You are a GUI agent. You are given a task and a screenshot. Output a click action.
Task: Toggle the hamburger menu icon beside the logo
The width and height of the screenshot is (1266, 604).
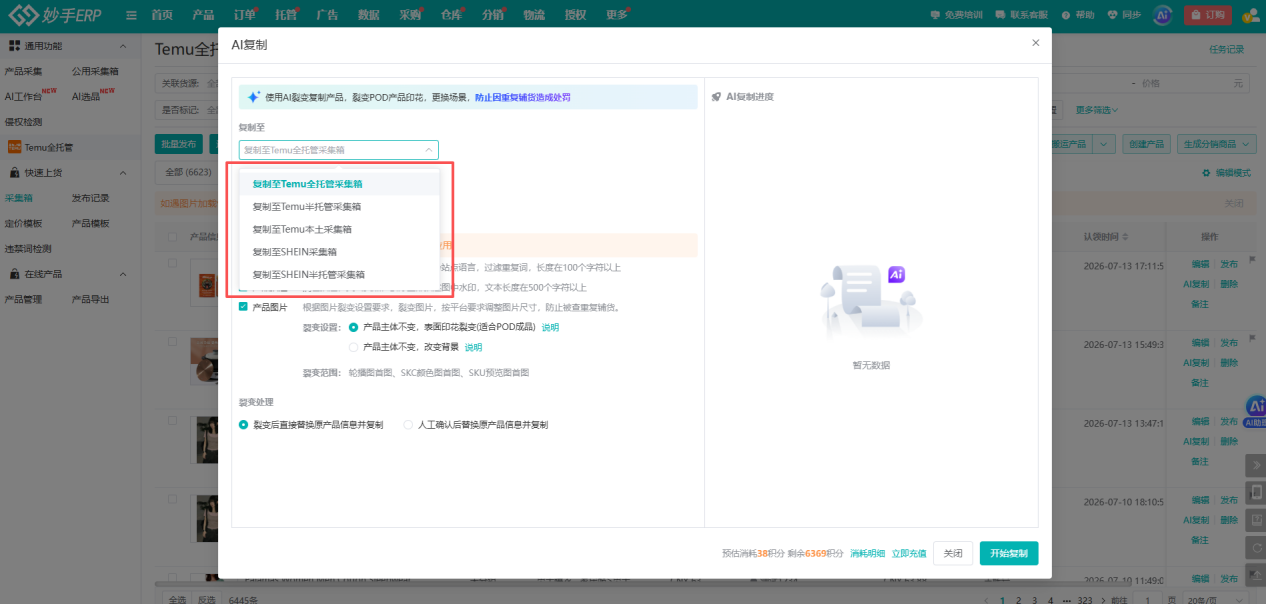pyautogui.click(x=132, y=15)
